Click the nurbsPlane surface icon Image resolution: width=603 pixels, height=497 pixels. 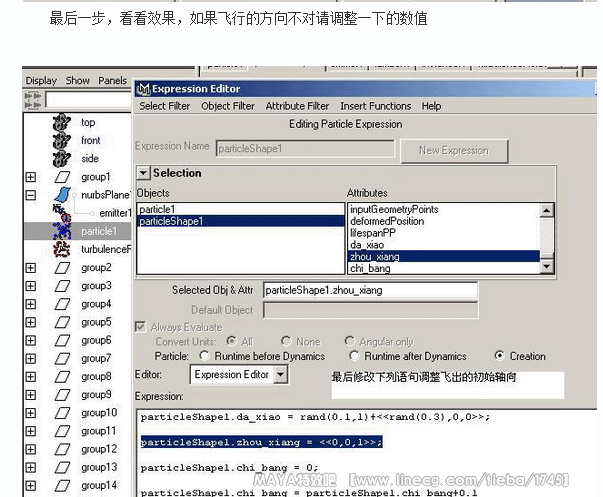[62, 194]
